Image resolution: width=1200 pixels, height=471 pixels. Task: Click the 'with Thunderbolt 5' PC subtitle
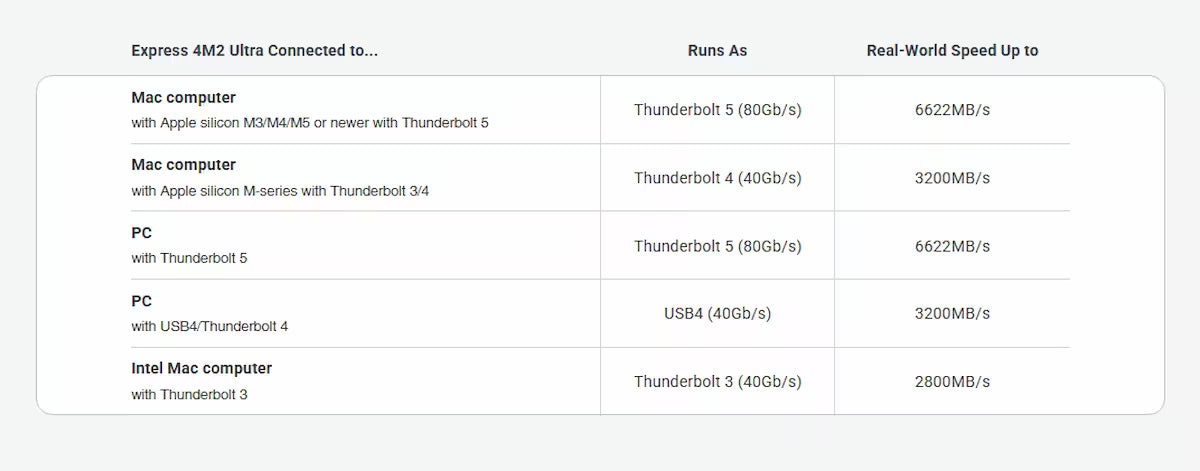pyautogui.click(x=189, y=258)
